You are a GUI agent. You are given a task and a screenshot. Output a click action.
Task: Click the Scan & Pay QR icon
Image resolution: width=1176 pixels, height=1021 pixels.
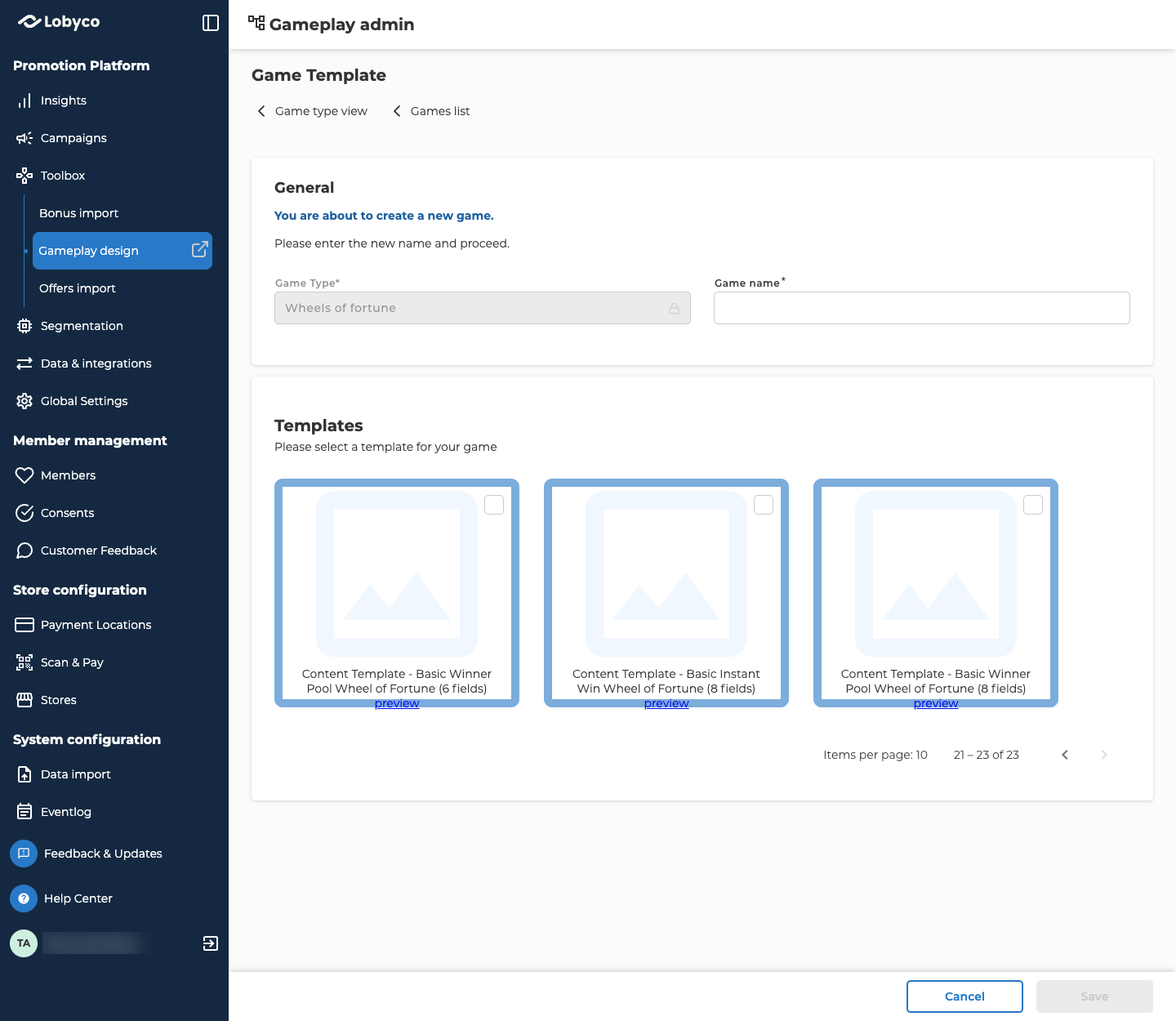tap(24, 662)
